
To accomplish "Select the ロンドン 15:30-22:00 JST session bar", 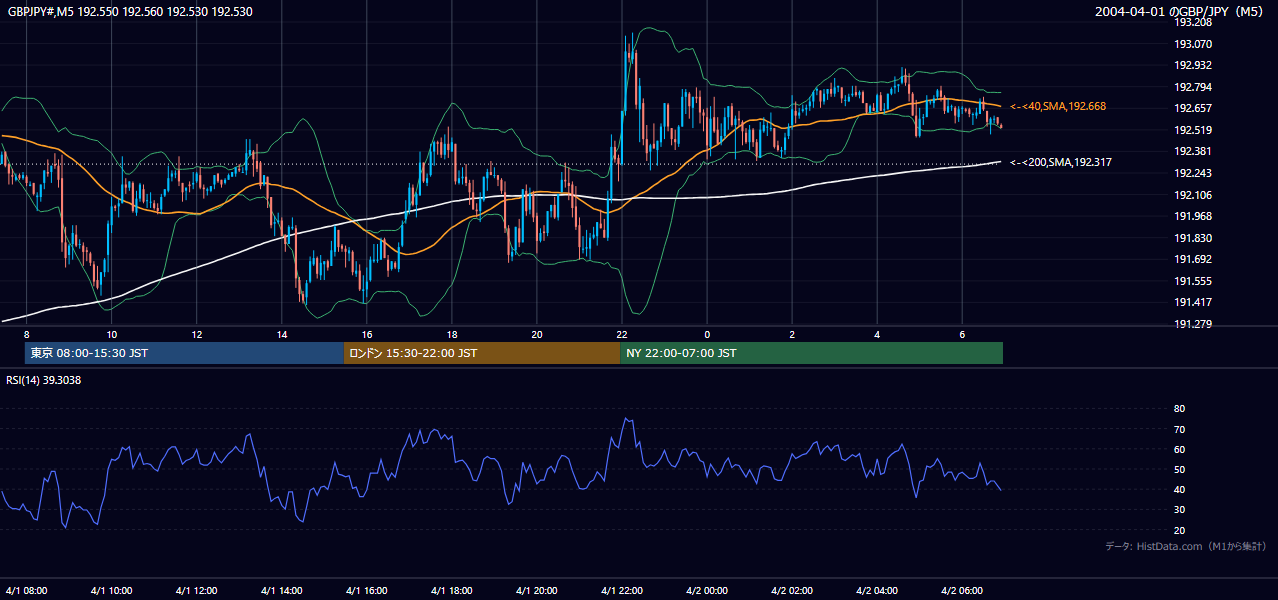I will coord(481,353).
